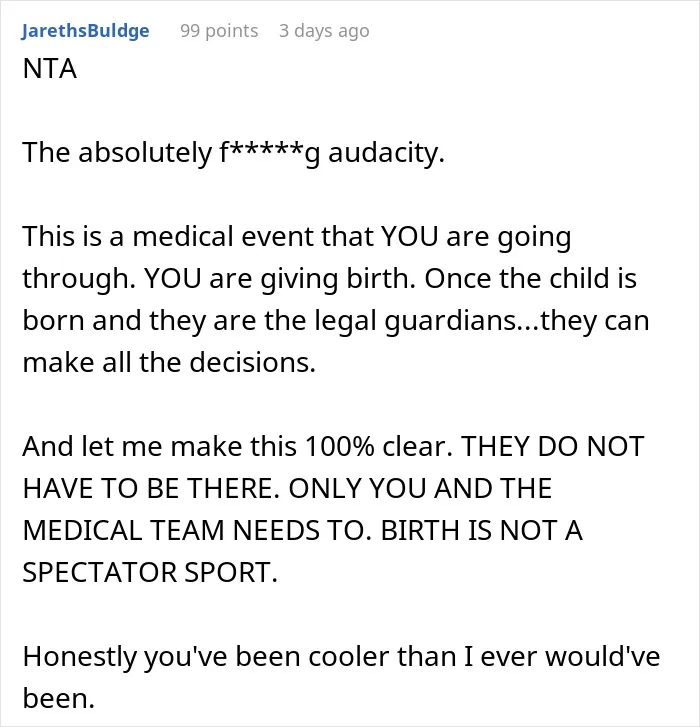Click the NTA verdict text
The width and height of the screenshot is (700, 727).
pyautogui.click(x=50, y=69)
